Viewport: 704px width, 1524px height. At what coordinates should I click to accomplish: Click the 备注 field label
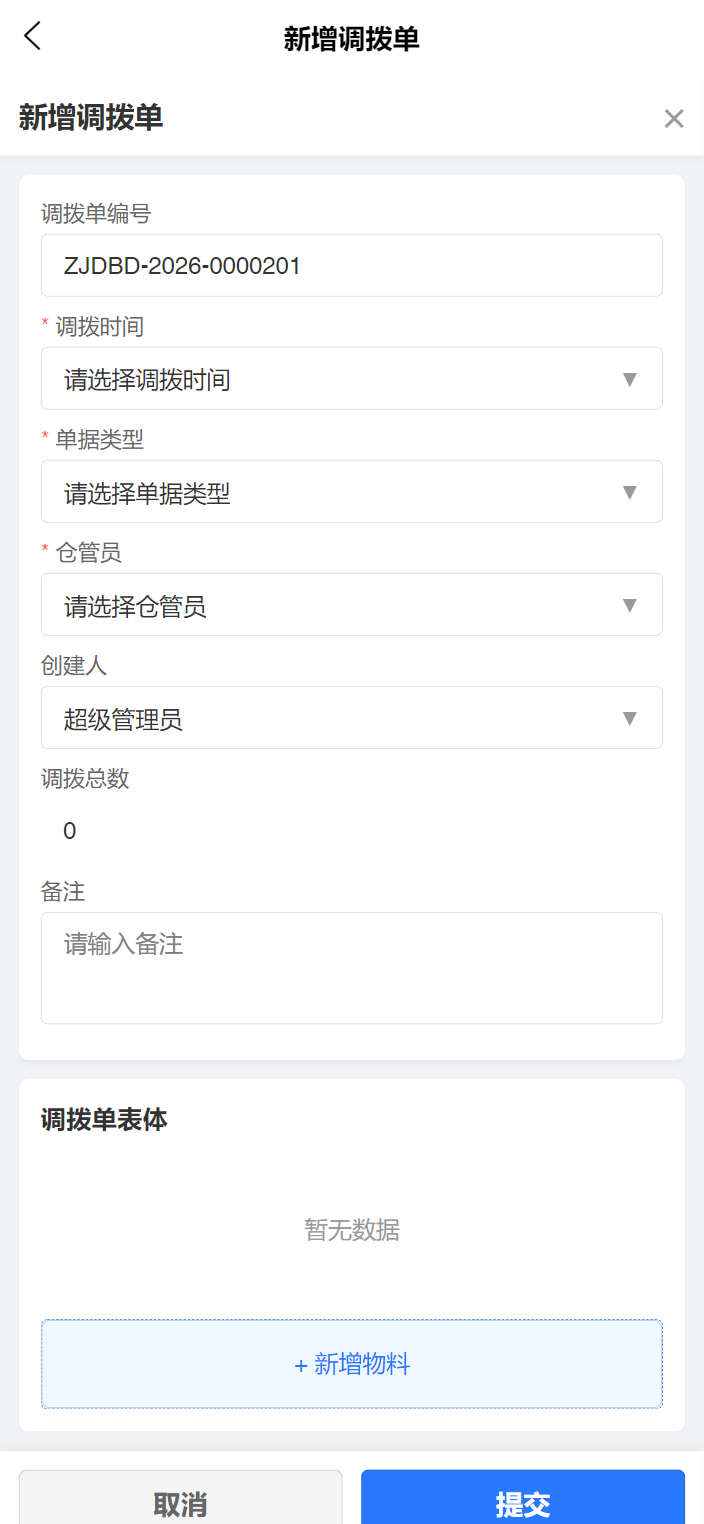tap(63, 892)
